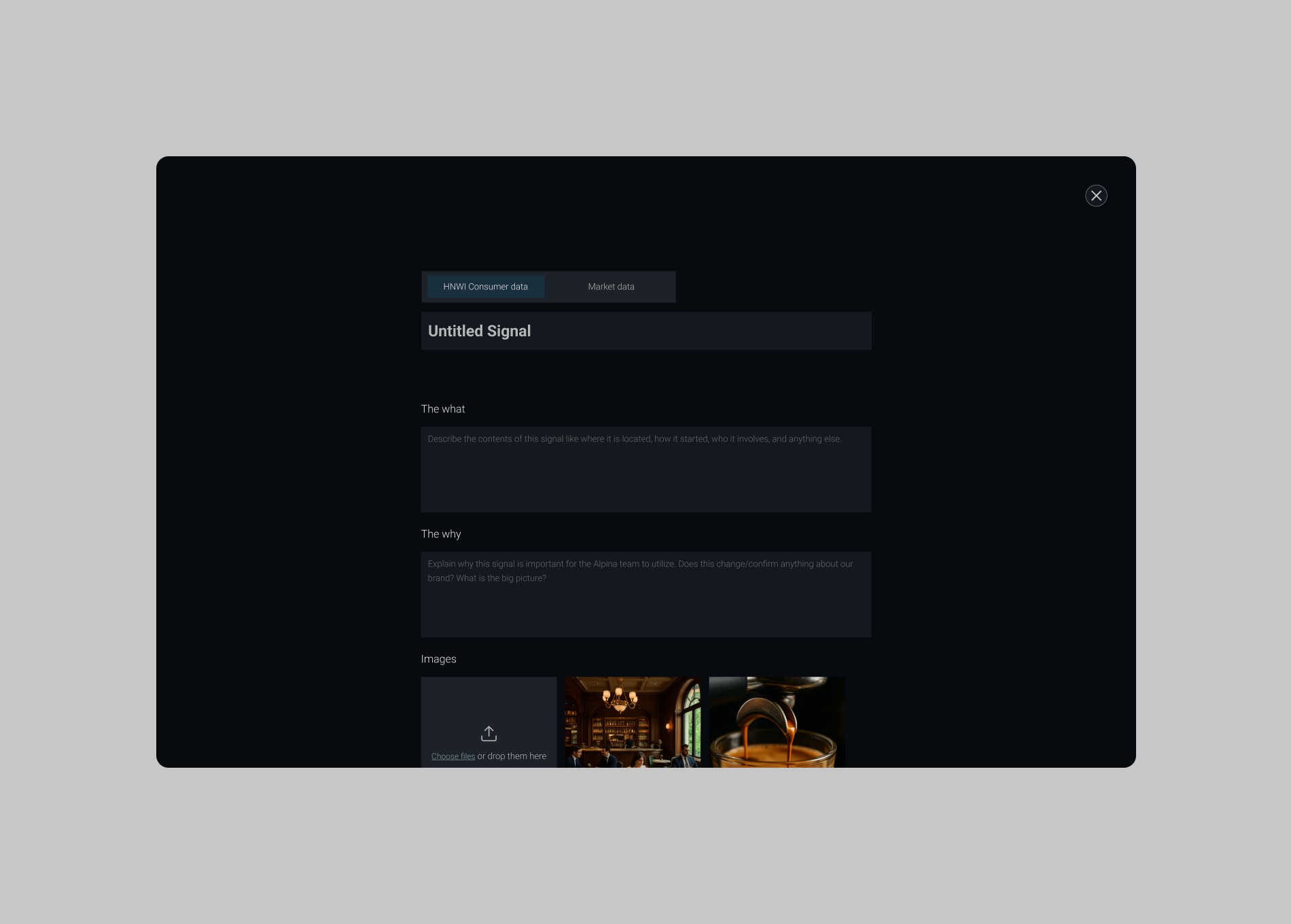Screen dimensions: 1291x924
Task: Select the HNWI Consumer data tab
Action: 485,287
